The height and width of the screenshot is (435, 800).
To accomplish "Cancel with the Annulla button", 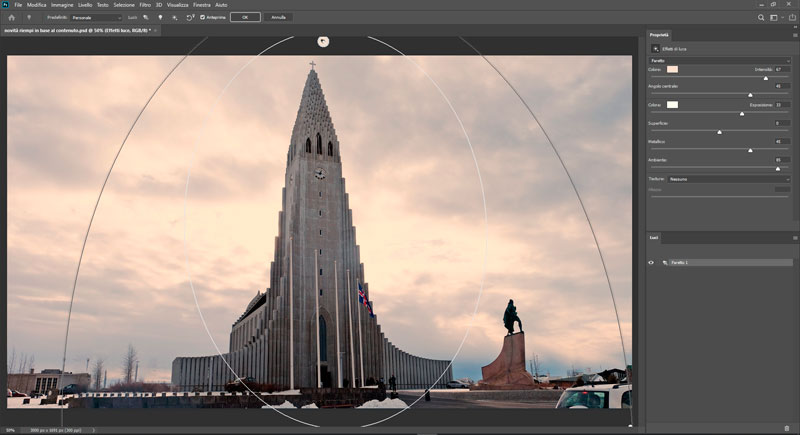I will [278, 17].
